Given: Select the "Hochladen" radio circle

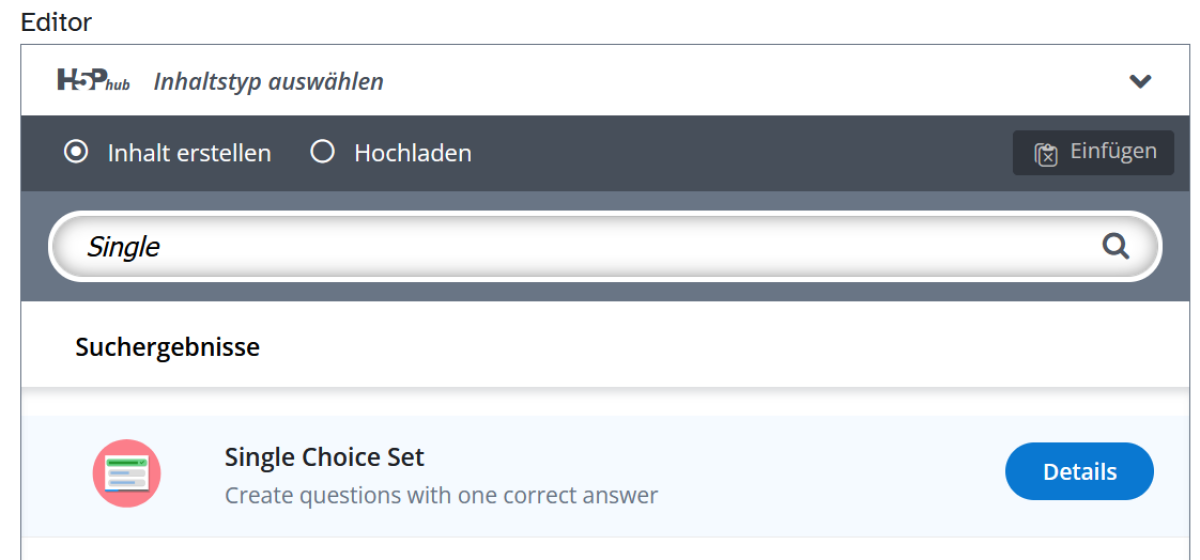Looking at the screenshot, I should point(322,153).
